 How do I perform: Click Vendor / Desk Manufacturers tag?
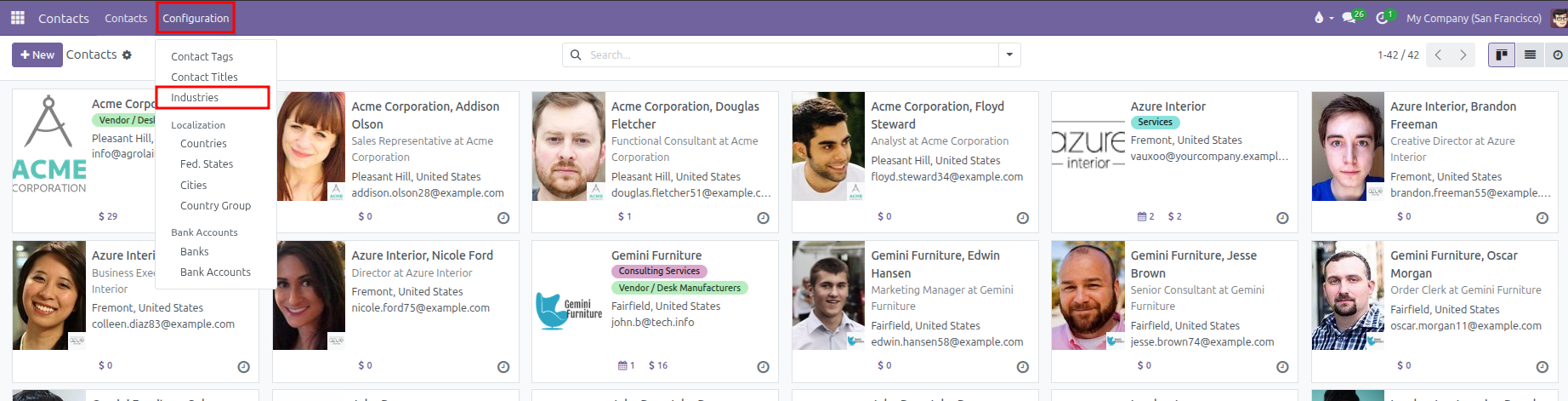pos(679,288)
